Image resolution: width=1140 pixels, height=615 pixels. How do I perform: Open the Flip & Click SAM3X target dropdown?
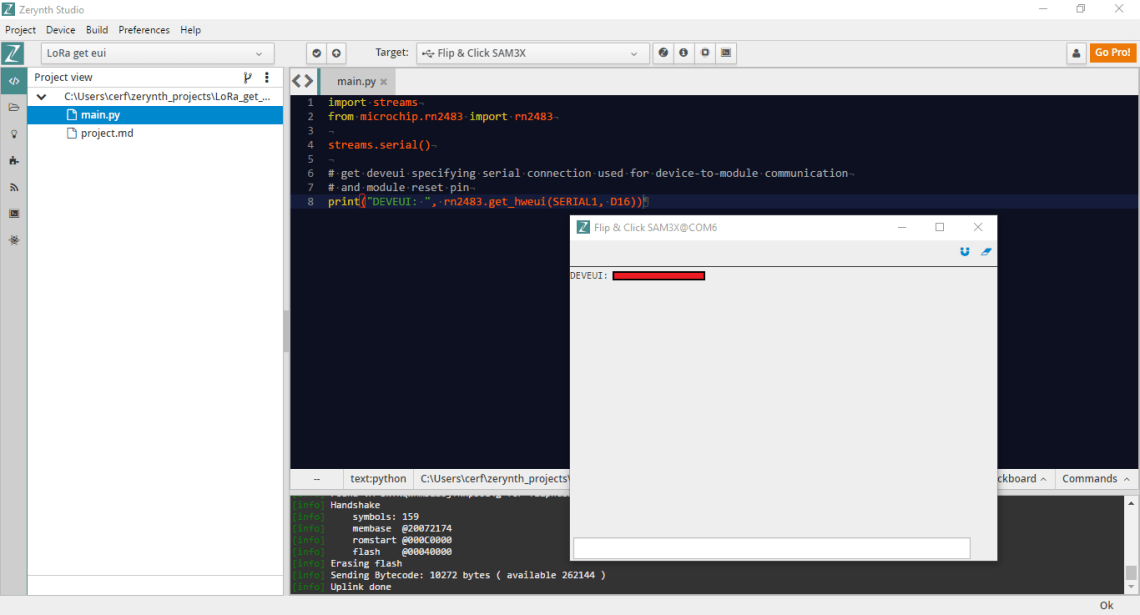(532, 53)
